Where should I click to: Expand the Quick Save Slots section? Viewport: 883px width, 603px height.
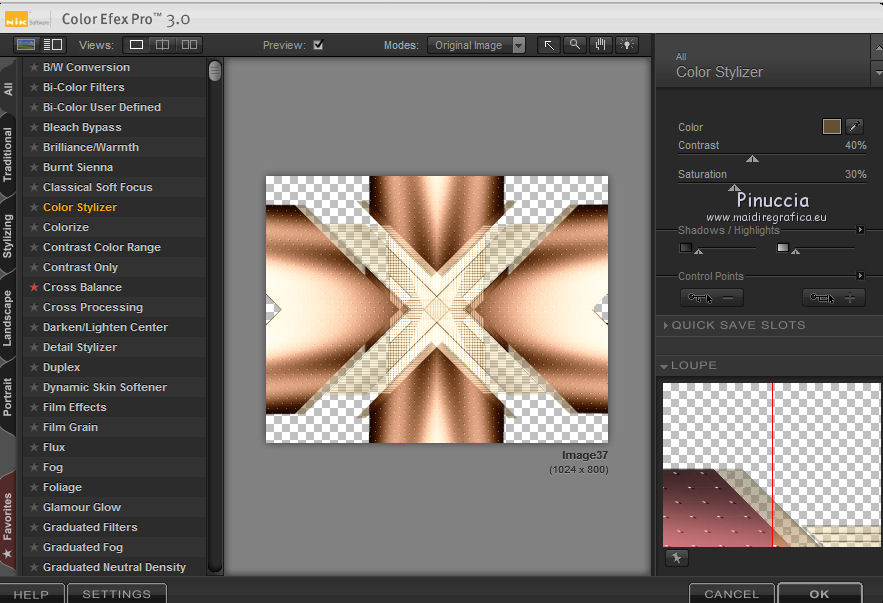737,325
